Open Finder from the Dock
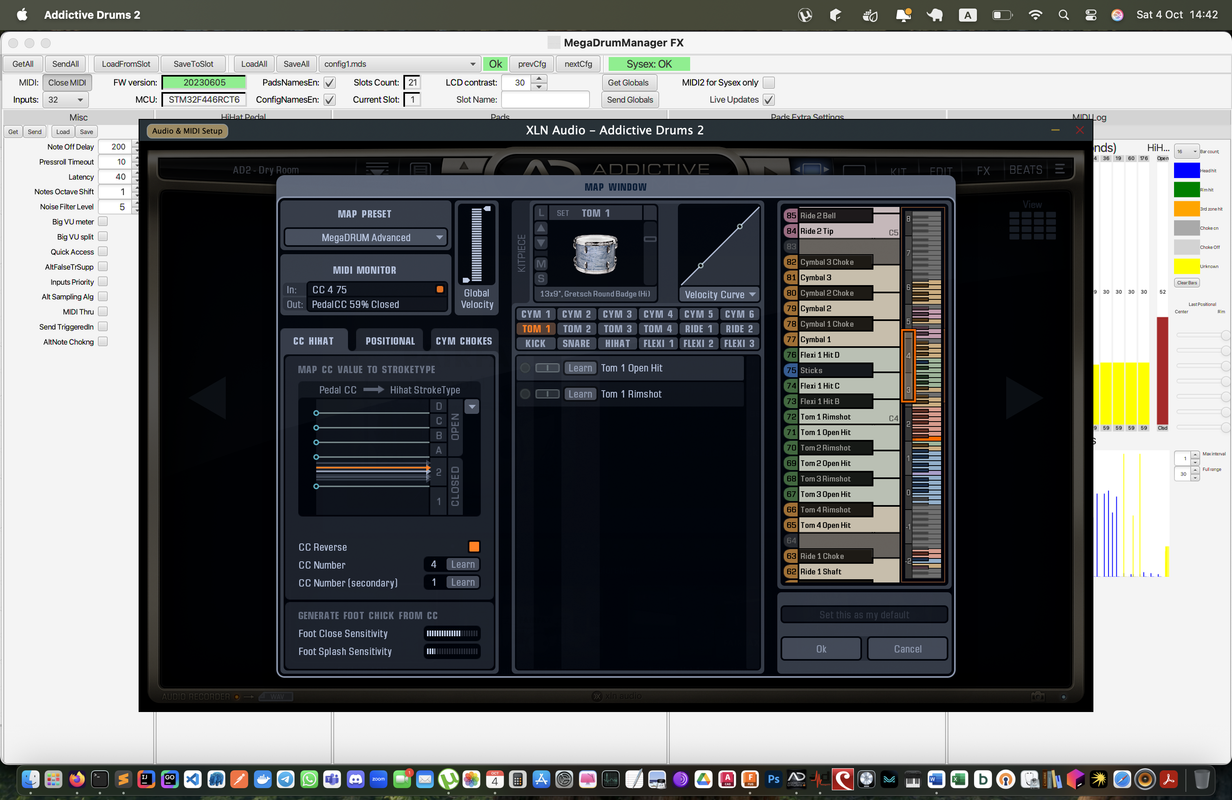 [30, 779]
